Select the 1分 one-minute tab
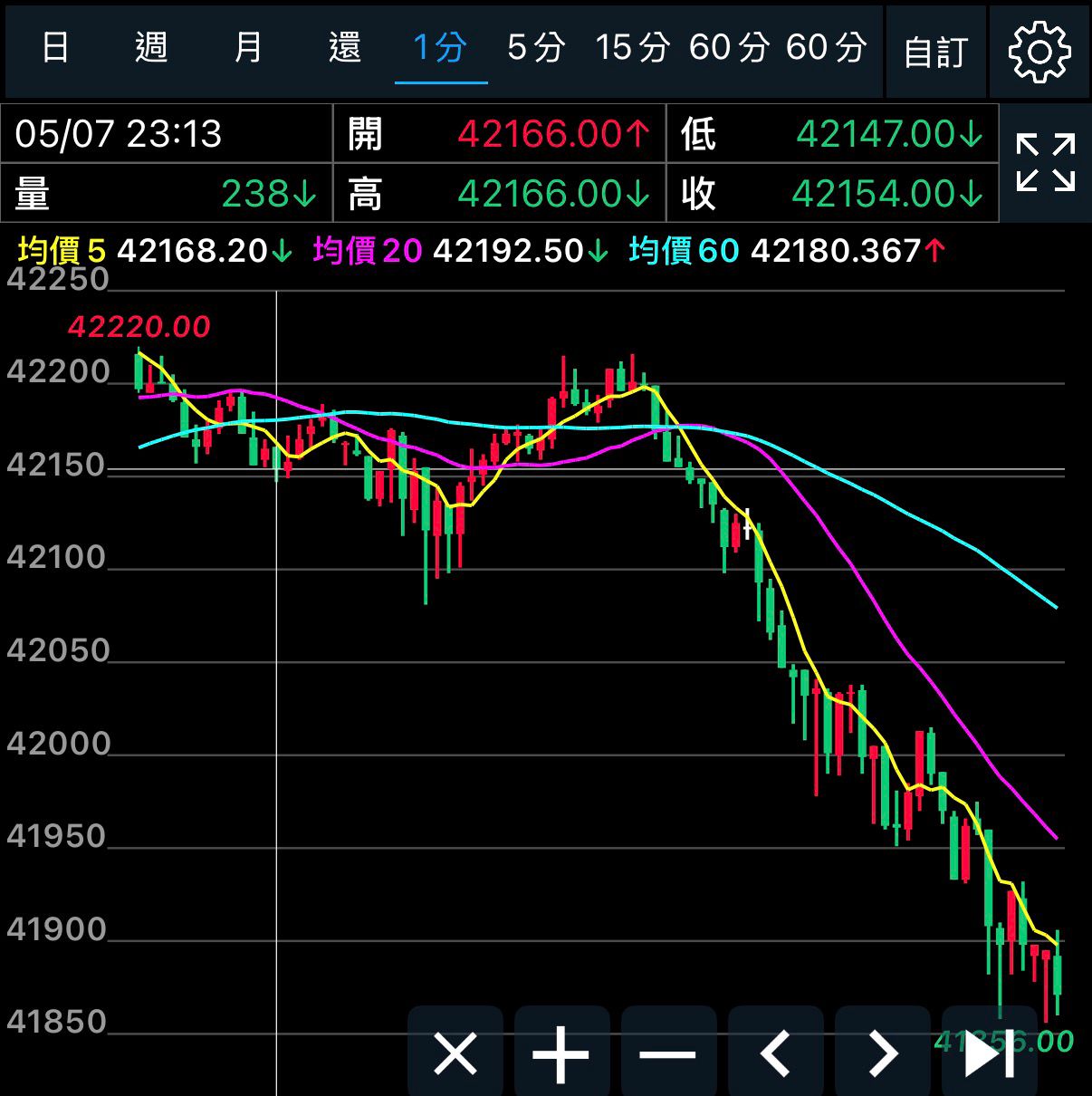Viewport: 1092px width, 1096px height. (440, 47)
